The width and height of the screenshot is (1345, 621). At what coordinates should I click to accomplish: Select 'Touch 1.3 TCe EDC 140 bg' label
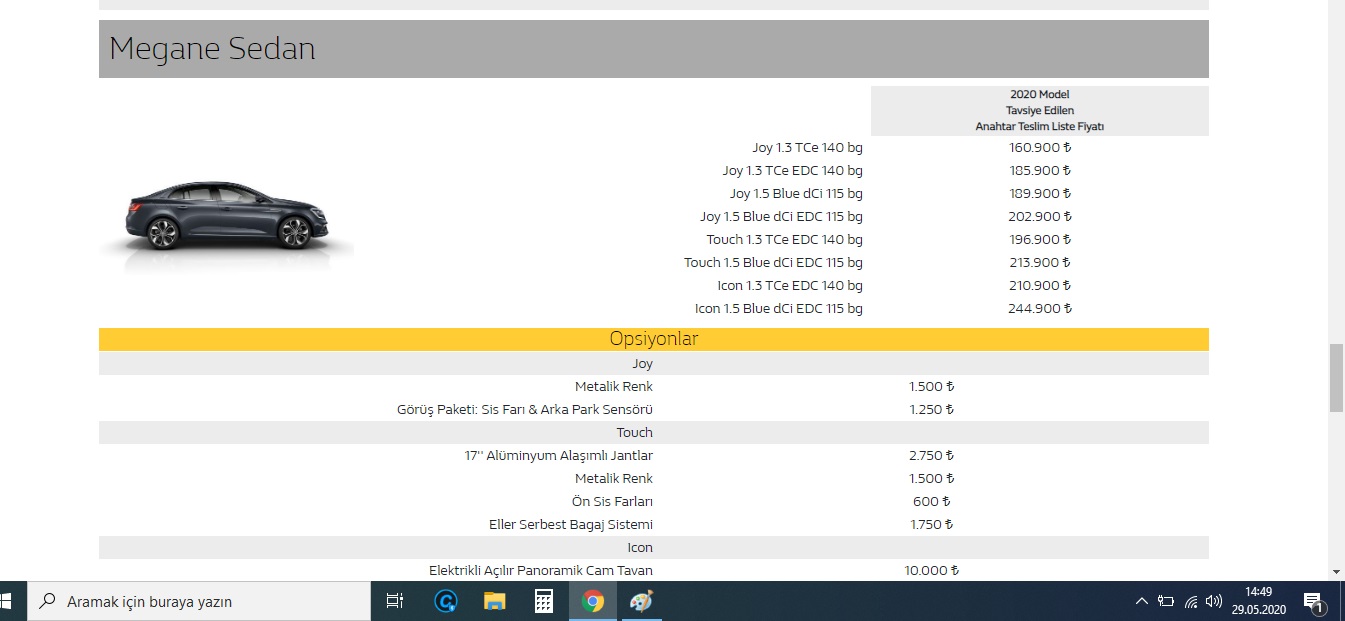[784, 240]
